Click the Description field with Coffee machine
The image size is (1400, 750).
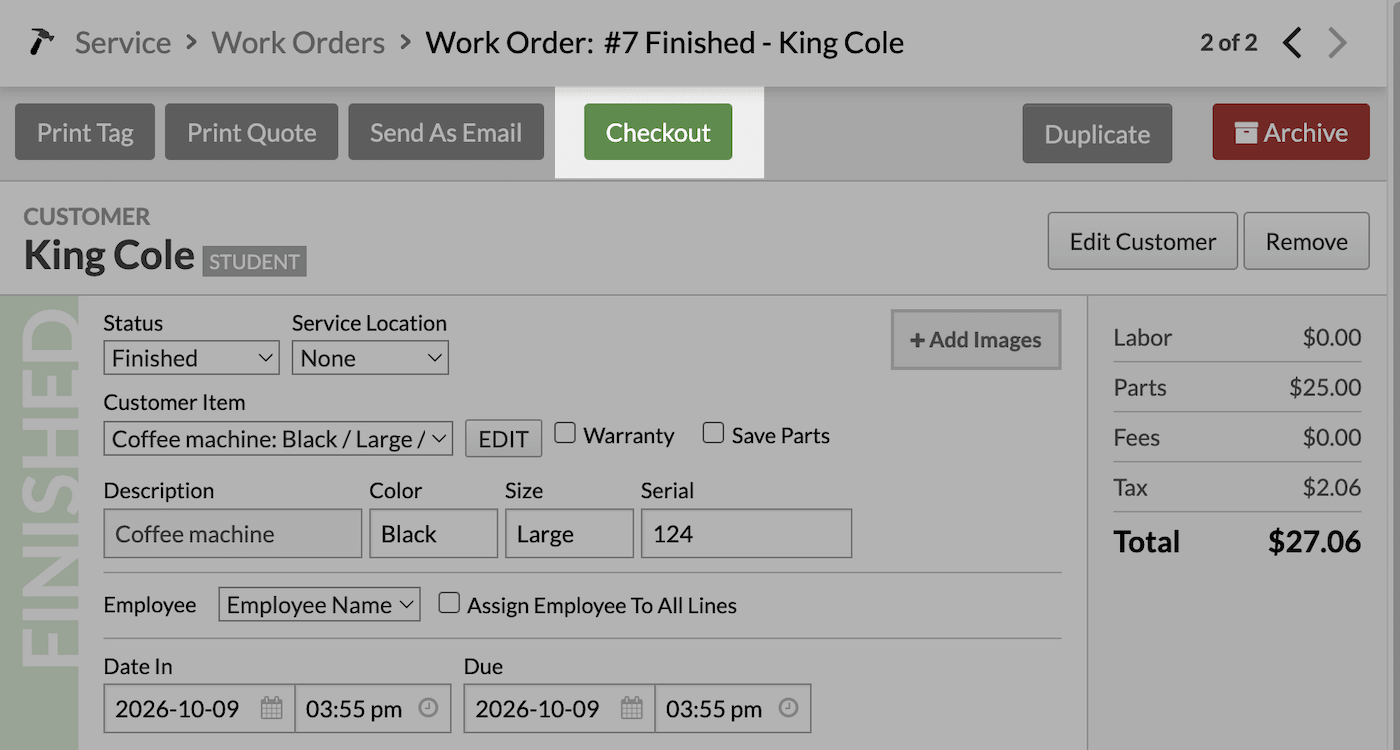(x=233, y=533)
